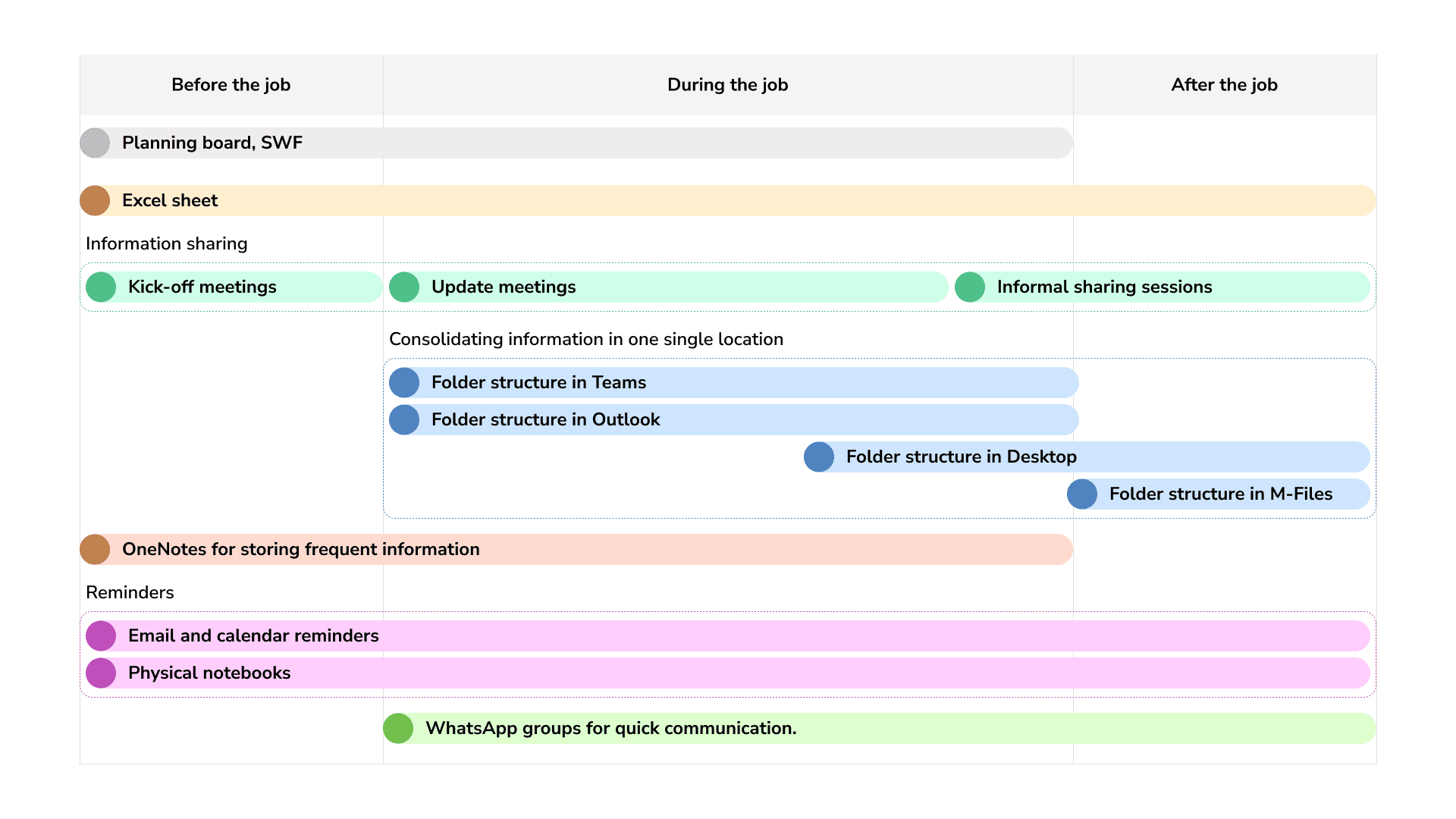Click the blue circle beside Folder structure in Desktop

click(x=819, y=457)
